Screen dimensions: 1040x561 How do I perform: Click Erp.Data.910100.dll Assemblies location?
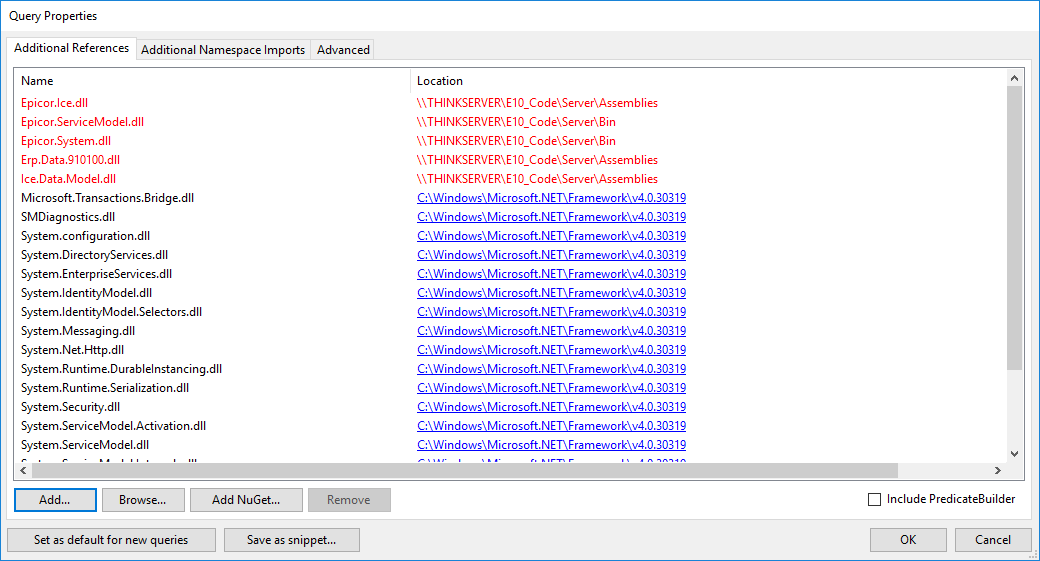pos(537,160)
